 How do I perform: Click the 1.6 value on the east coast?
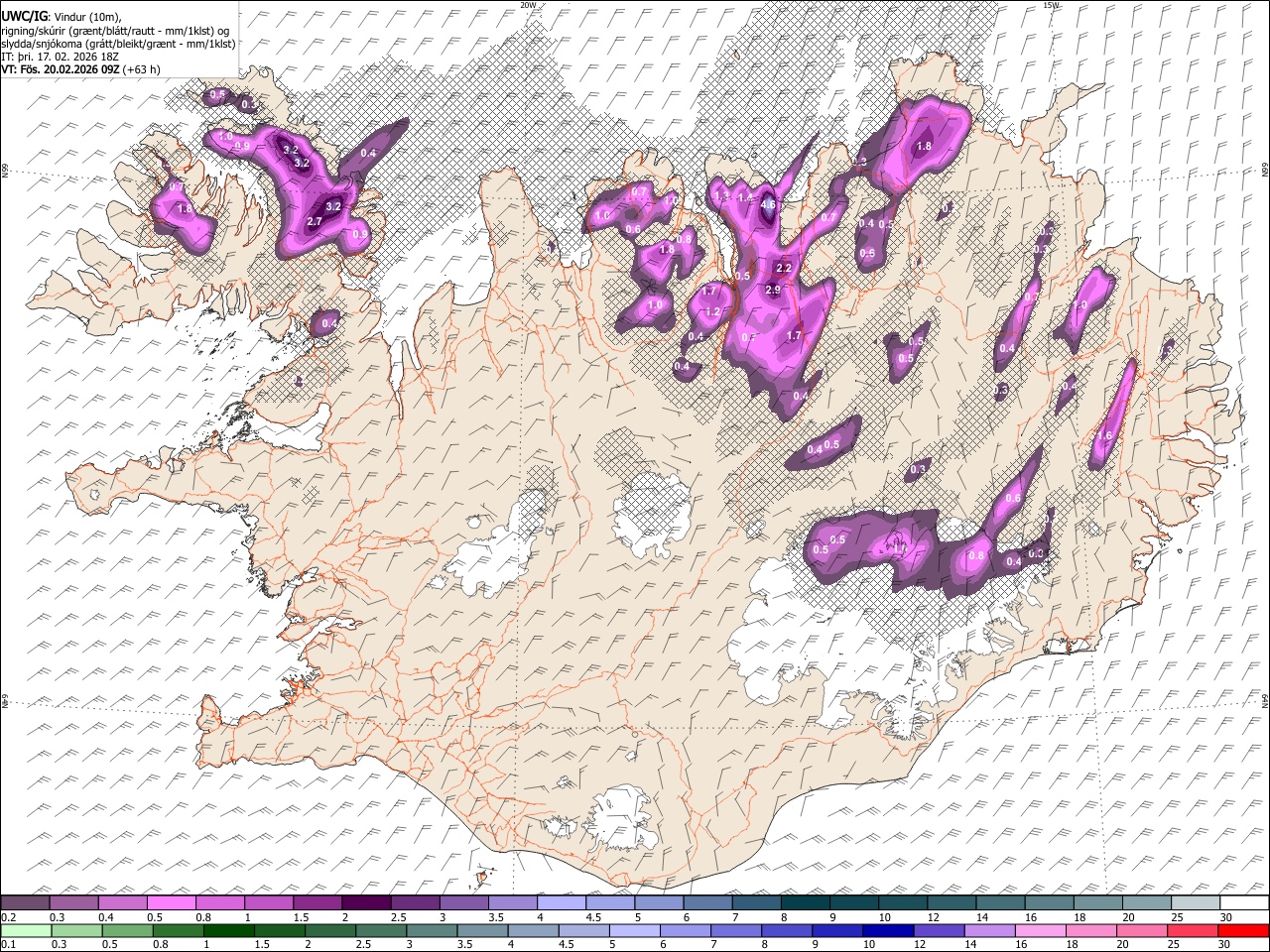click(x=1105, y=435)
